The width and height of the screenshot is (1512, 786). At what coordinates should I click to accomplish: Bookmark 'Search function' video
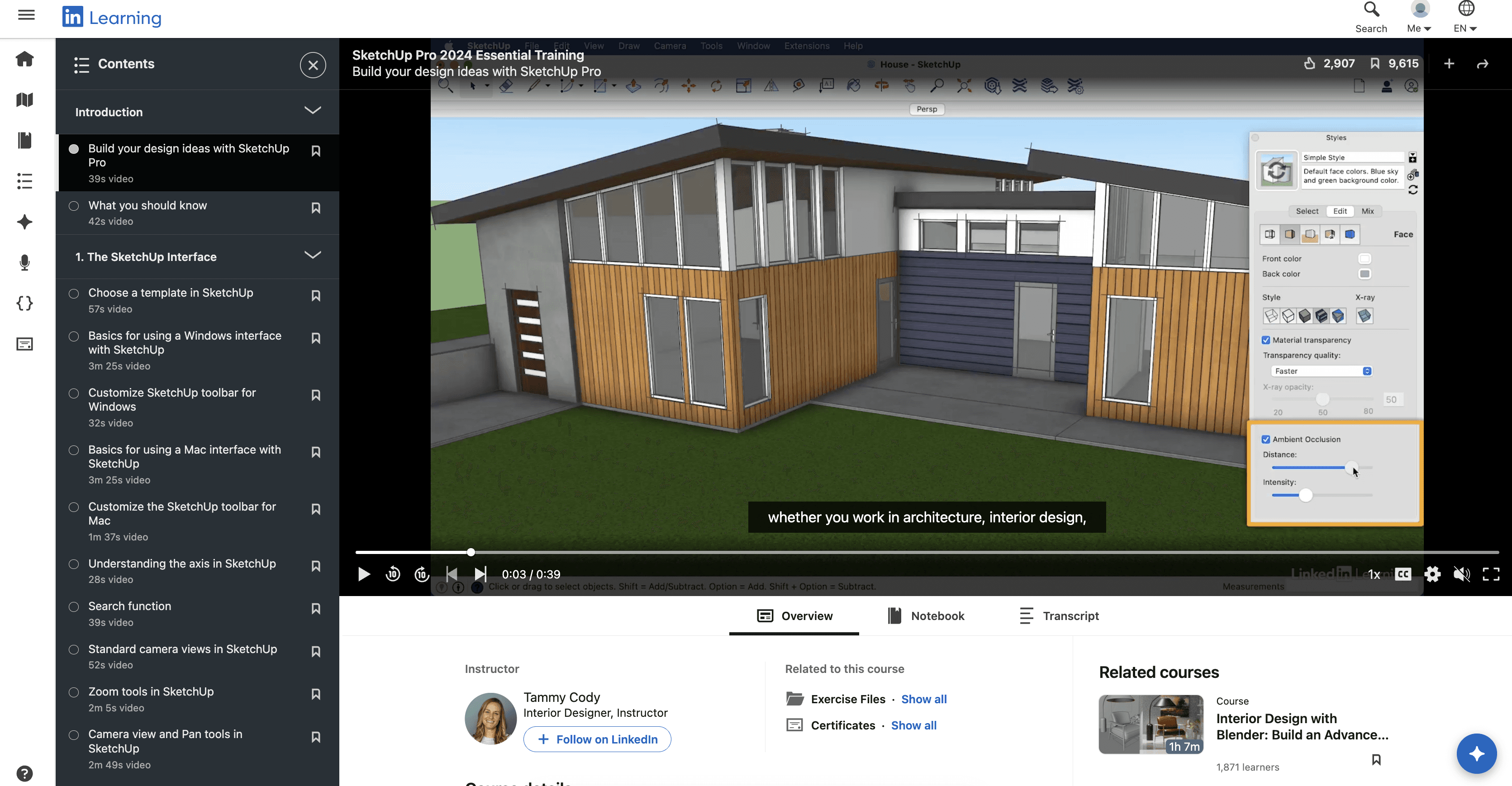[x=316, y=608]
